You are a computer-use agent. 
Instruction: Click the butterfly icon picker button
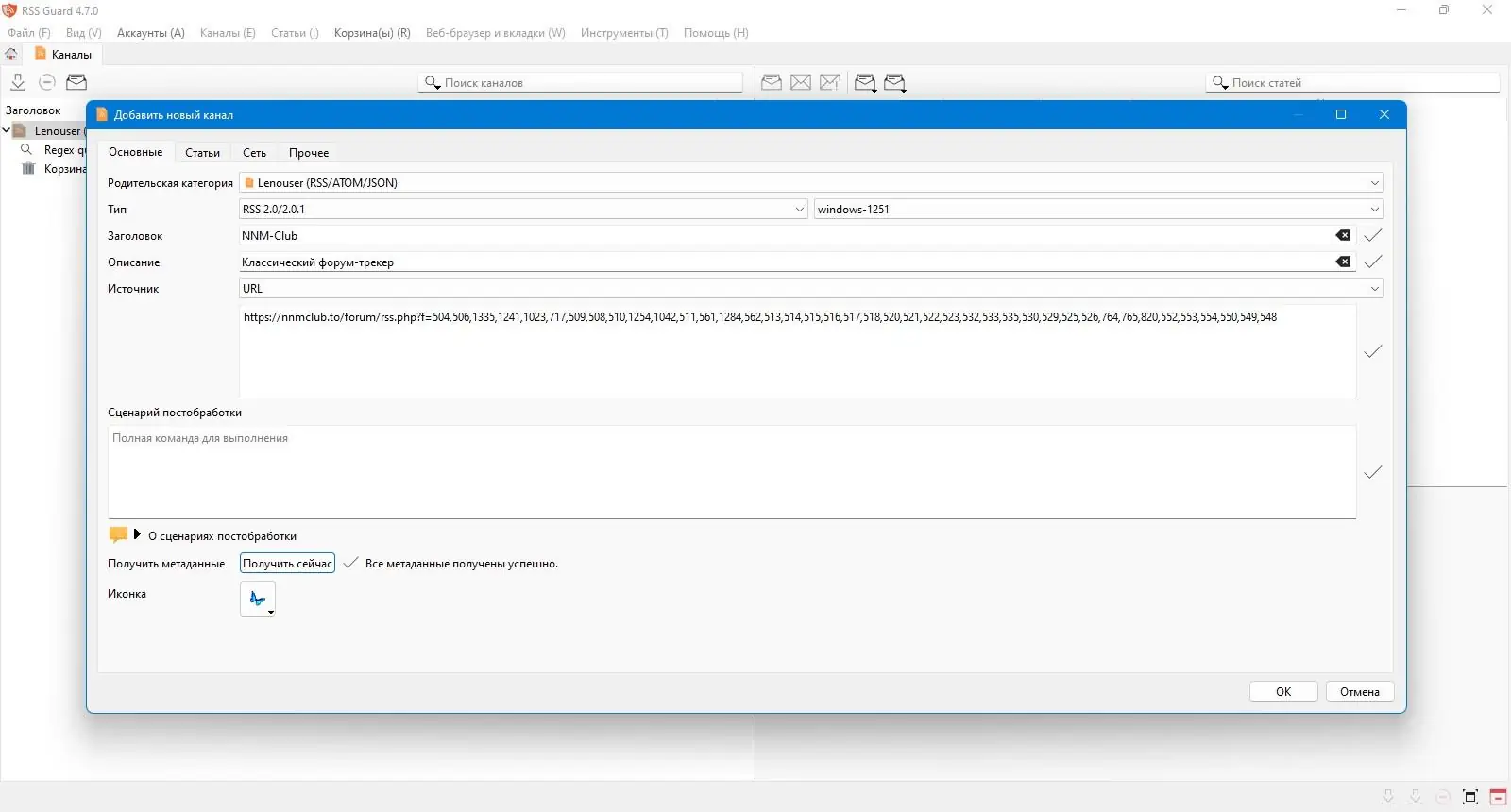point(258,599)
